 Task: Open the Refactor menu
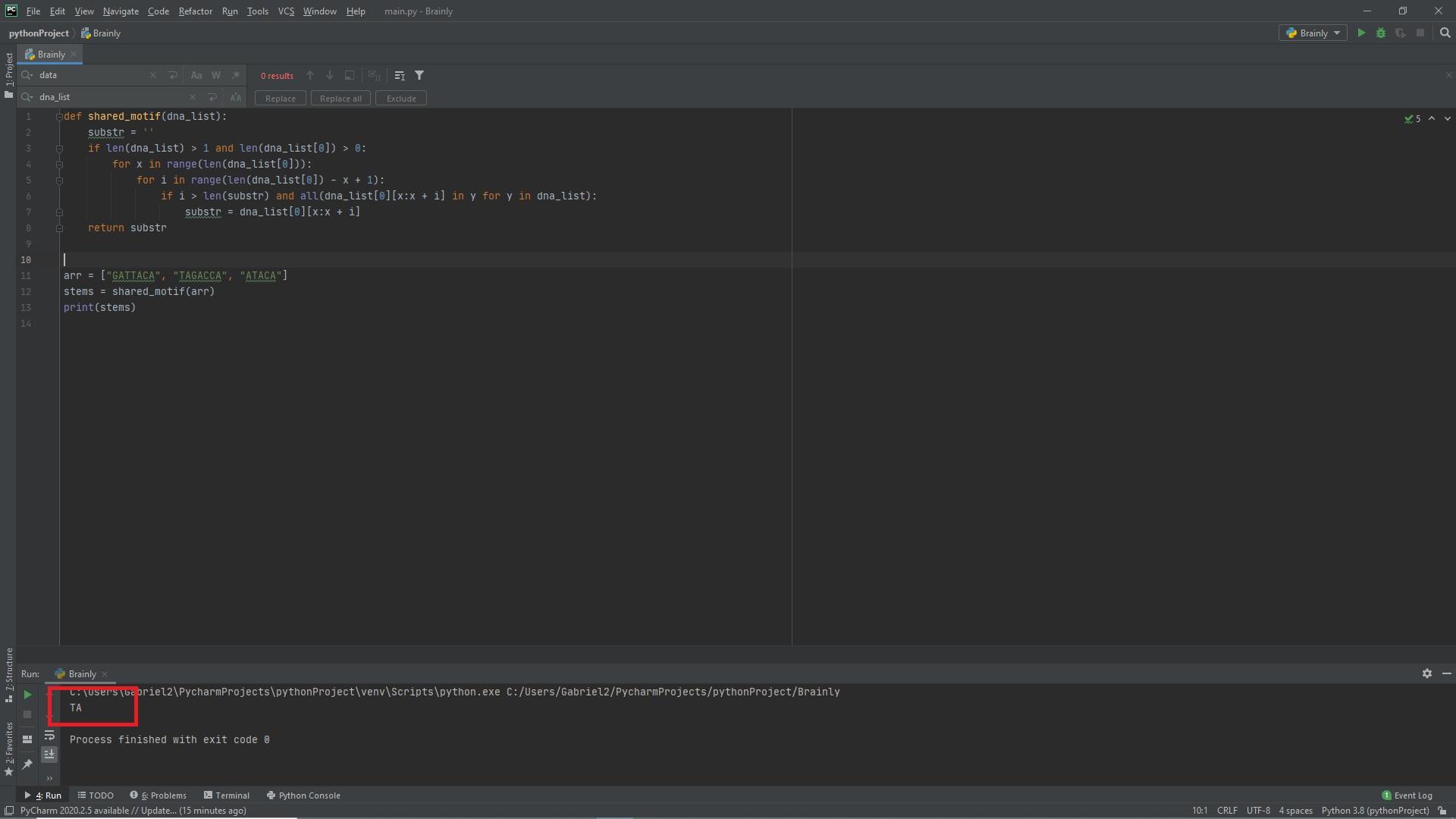[195, 11]
